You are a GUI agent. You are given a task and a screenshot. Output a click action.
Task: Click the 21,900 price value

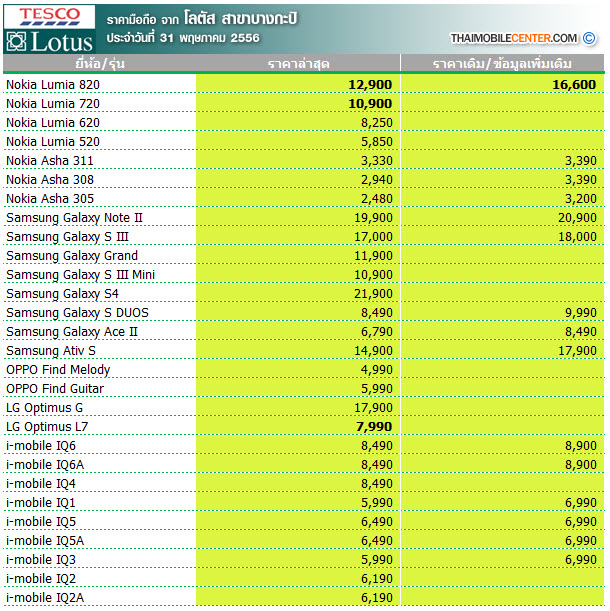(x=373, y=294)
